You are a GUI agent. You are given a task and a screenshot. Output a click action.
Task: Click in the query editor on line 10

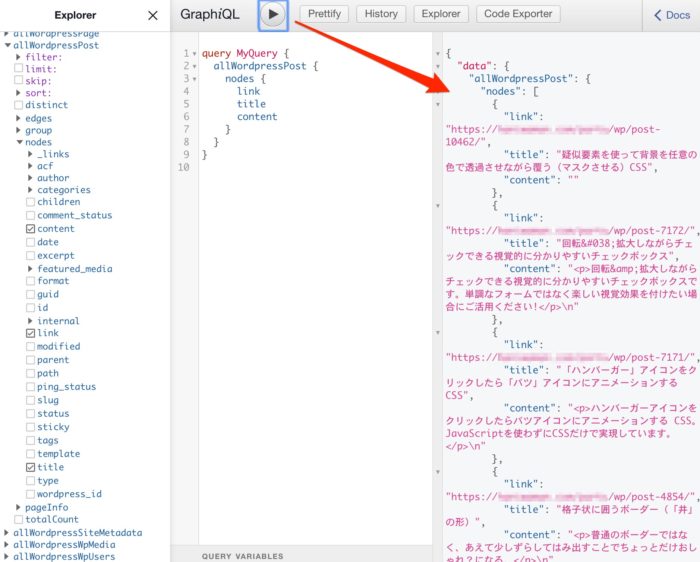[300, 167]
